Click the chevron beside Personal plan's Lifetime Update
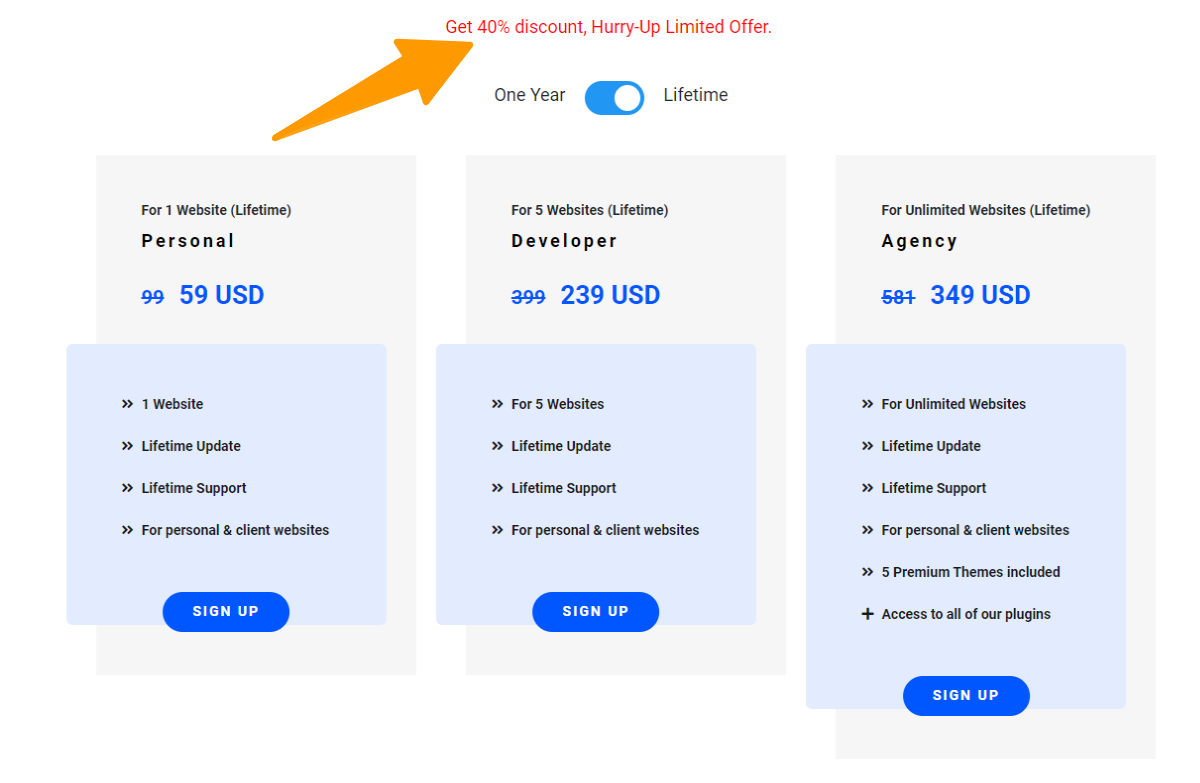The height and width of the screenshot is (783, 1200). (127, 446)
